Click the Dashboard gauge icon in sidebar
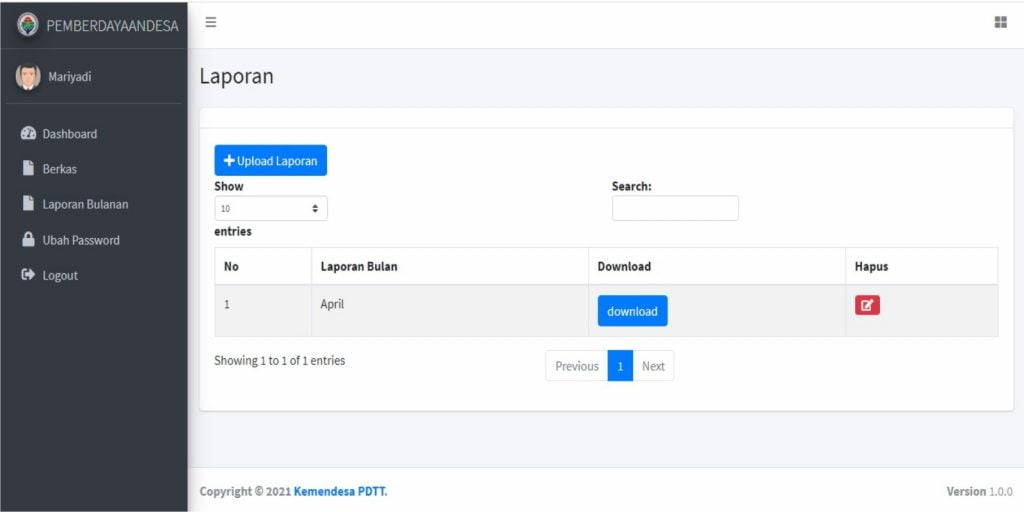This screenshot has width=1024, height=512. coord(28,134)
